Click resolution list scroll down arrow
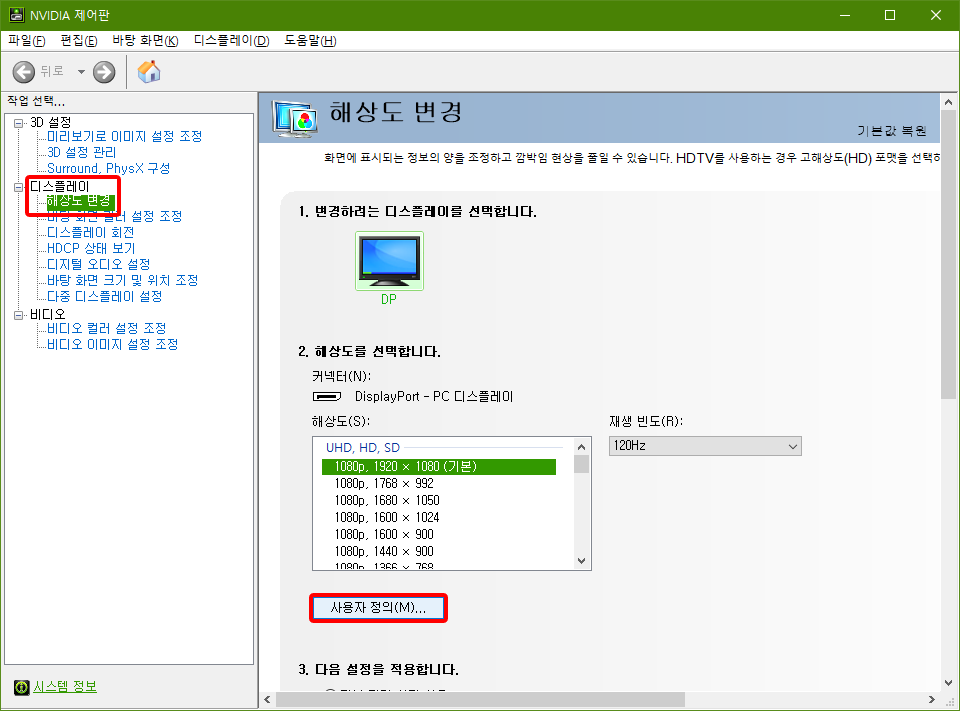 [x=582, y=560]
